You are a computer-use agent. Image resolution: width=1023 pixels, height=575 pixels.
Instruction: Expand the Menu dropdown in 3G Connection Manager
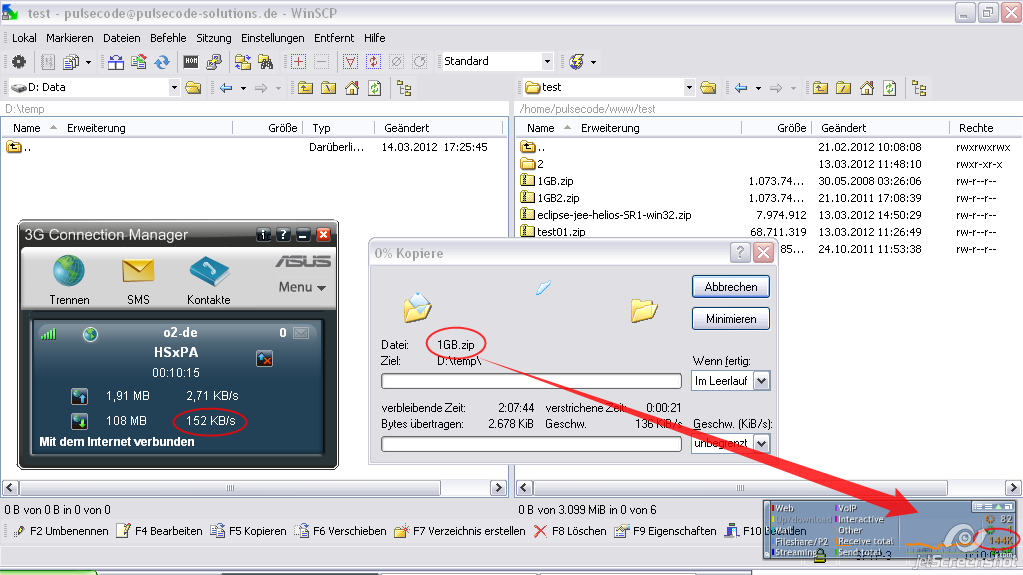302,287
